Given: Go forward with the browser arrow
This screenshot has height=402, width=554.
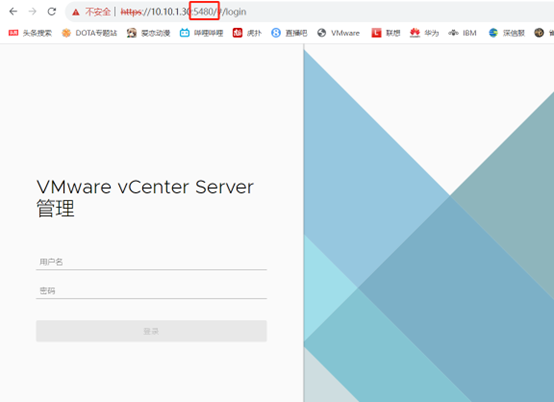Looking at the screenshot, I should point(33,12).
